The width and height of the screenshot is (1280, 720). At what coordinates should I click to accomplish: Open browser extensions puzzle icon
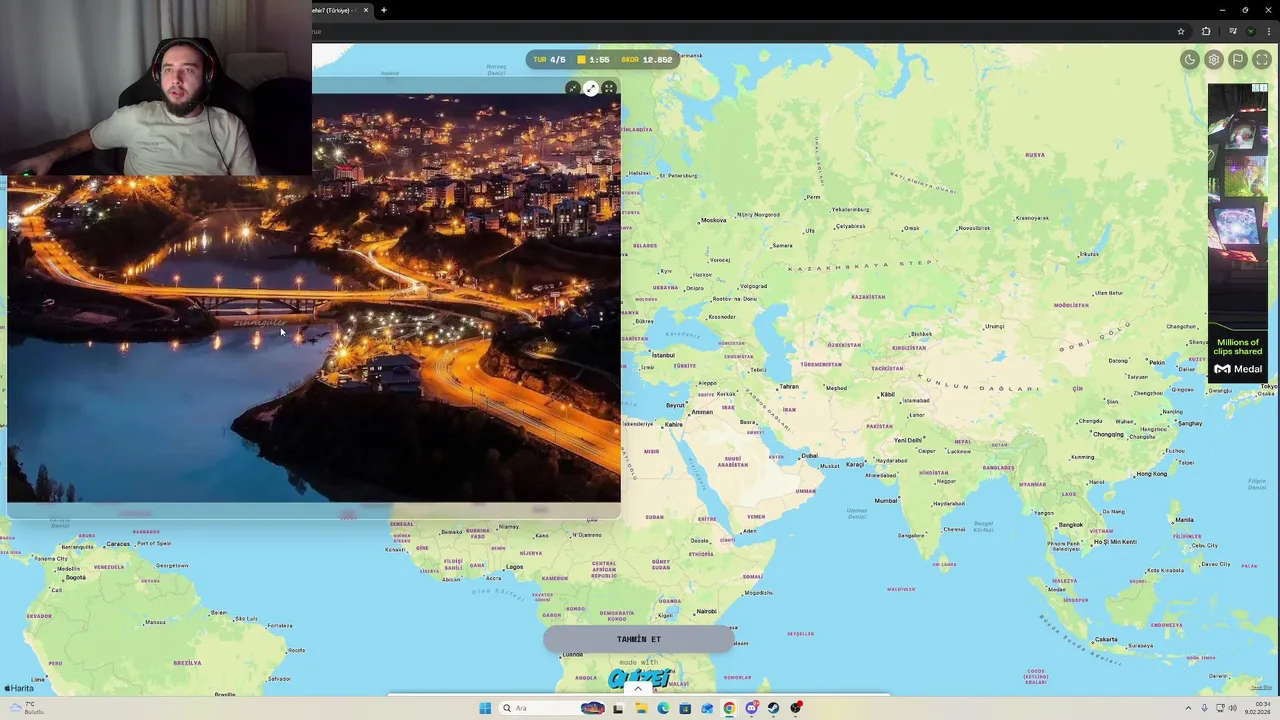tap(1206, 31)
